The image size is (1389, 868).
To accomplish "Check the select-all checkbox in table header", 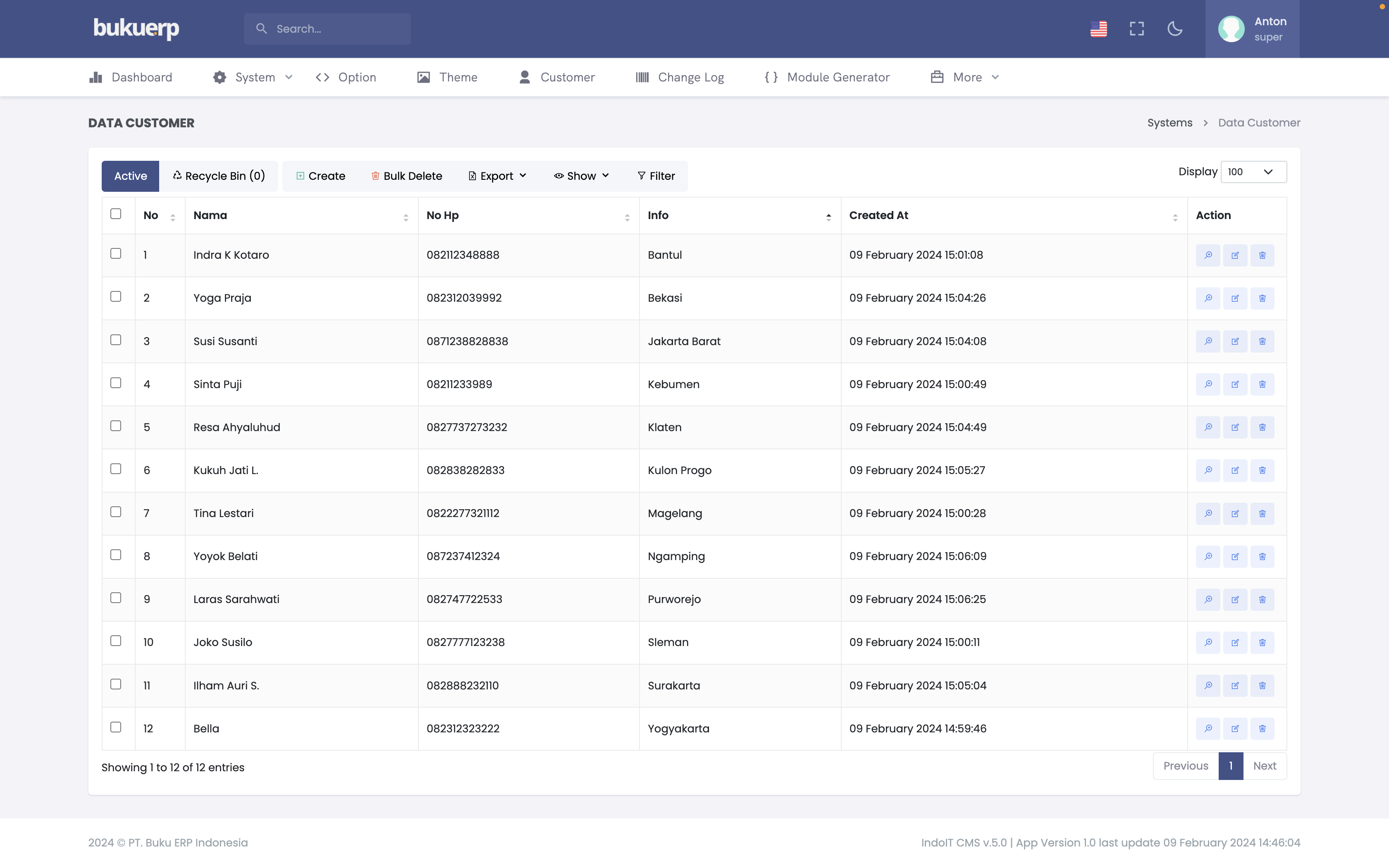I will click(x=116, y=214).
